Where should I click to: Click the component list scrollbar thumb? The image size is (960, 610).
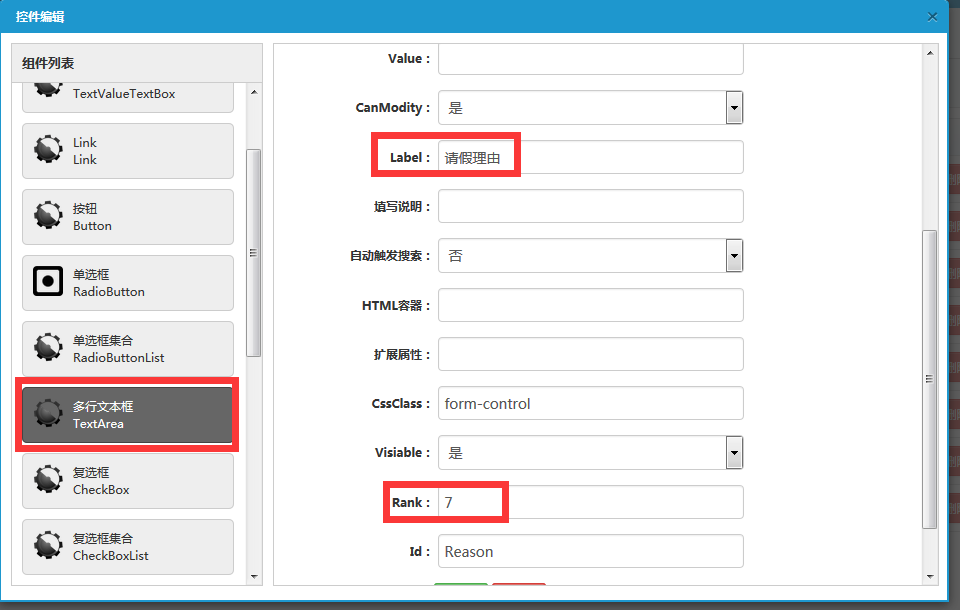[x=253, y=252]
